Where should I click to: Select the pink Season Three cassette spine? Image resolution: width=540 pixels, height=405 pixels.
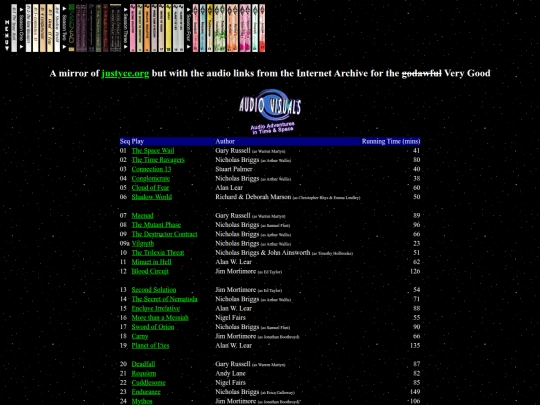[x=133, y=28]
